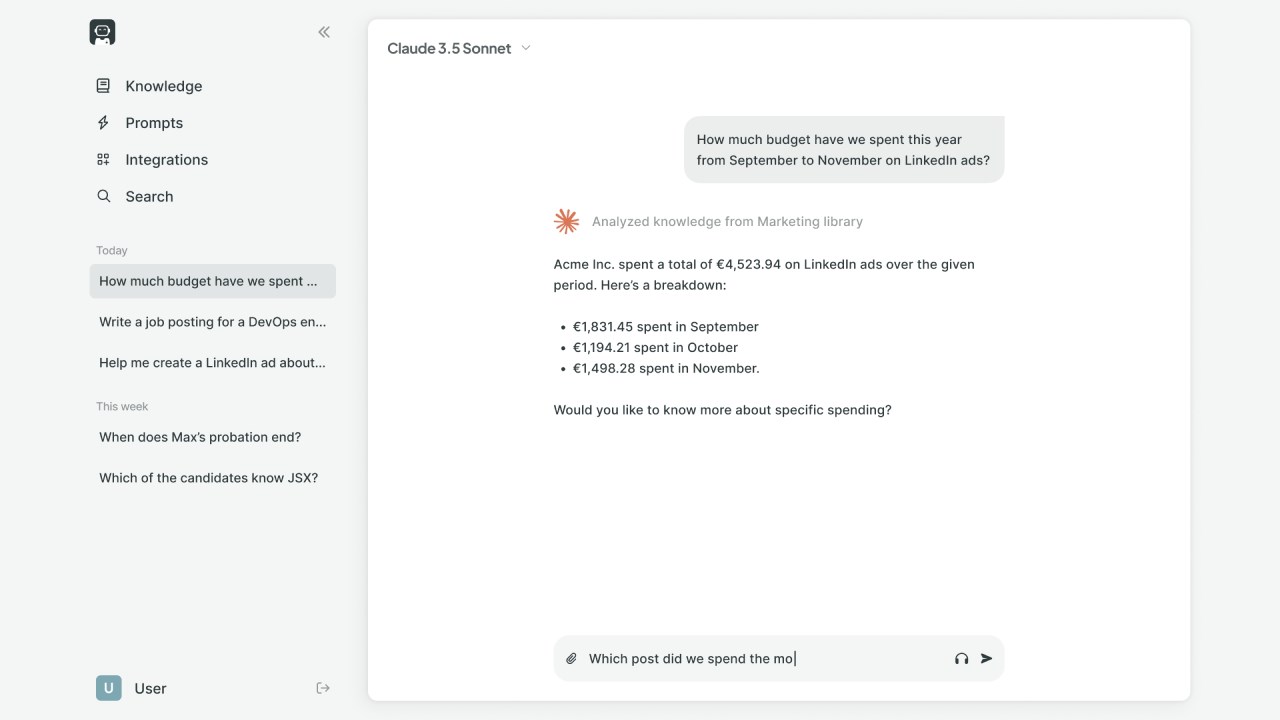
Task: Log out using the exit icon
Action: pos(323,688)
